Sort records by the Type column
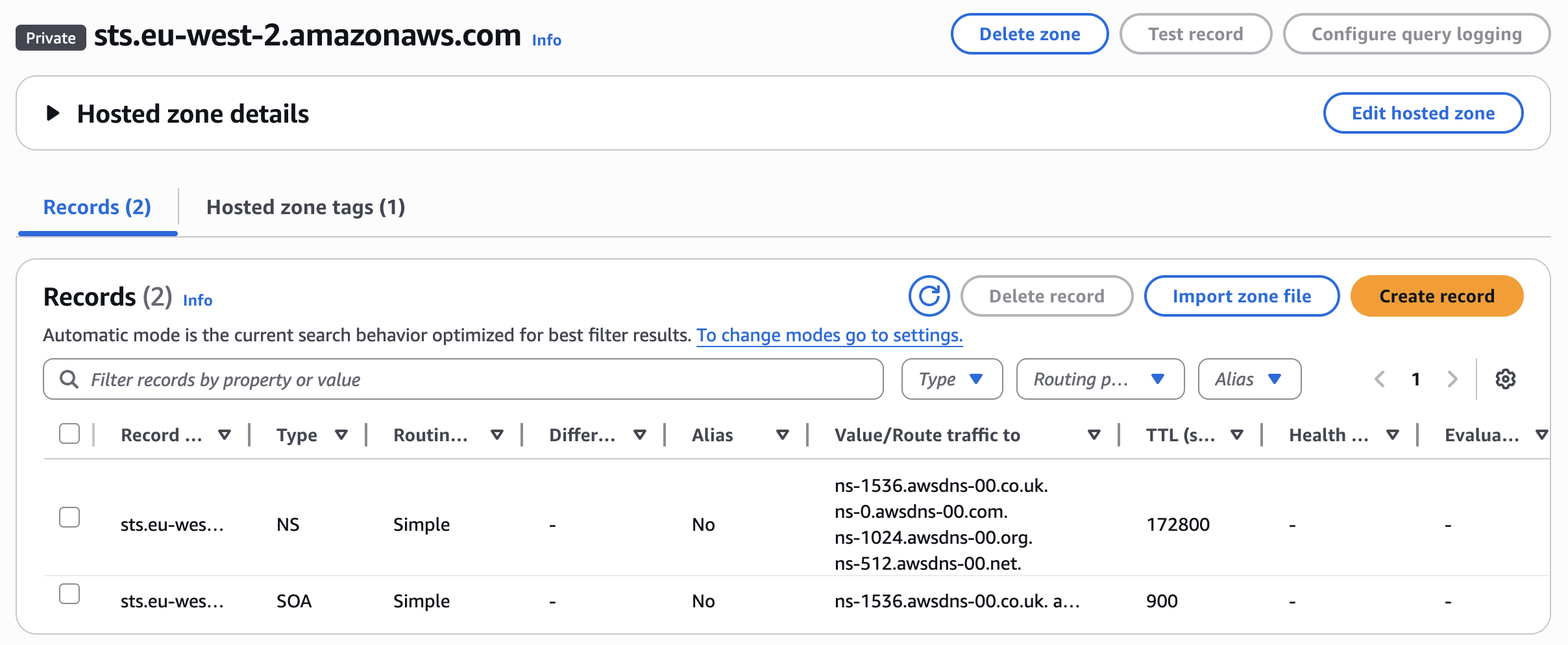 tap(343, 435)
